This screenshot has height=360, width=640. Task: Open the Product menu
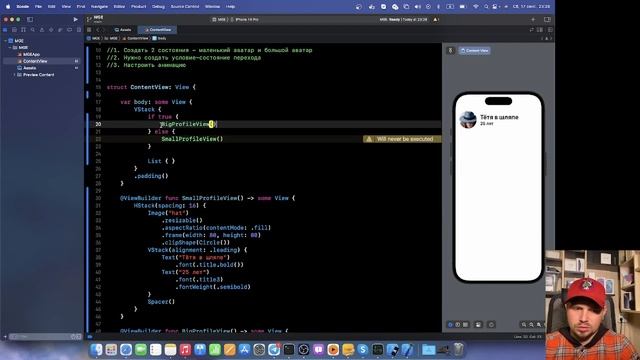(x=138, y=7)
